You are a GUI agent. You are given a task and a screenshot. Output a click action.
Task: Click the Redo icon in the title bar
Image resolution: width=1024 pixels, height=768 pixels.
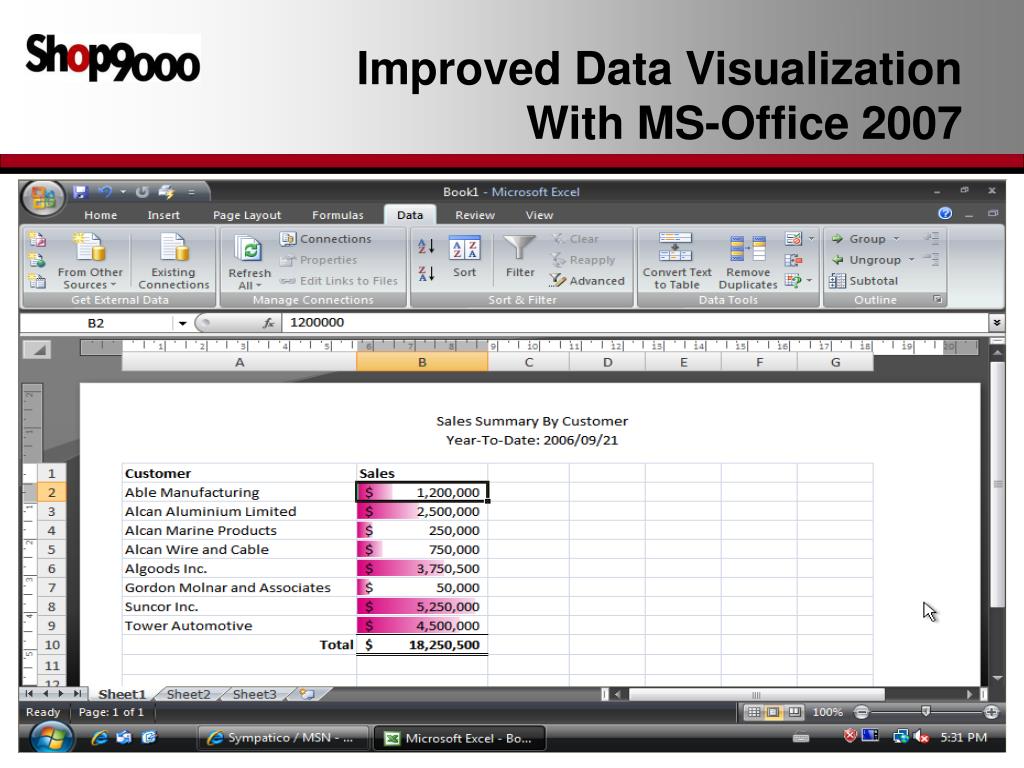pyautogui.click(x=142, y=192)
